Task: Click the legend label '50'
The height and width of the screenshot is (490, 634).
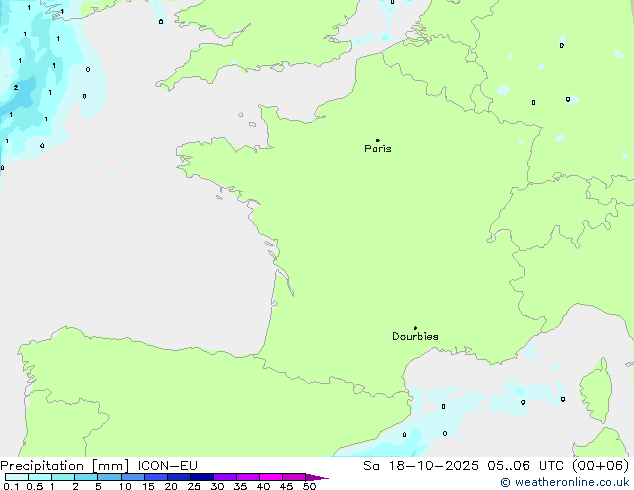Action: click(x=309, y=486)
